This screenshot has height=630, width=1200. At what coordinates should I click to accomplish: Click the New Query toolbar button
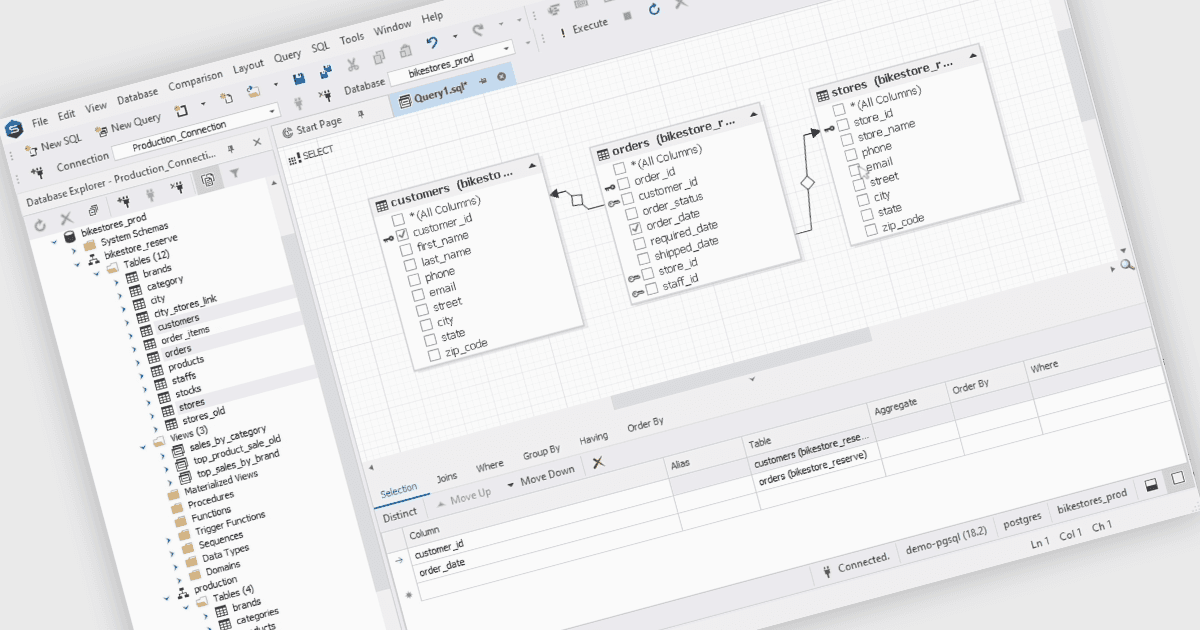tap(128, 124)
